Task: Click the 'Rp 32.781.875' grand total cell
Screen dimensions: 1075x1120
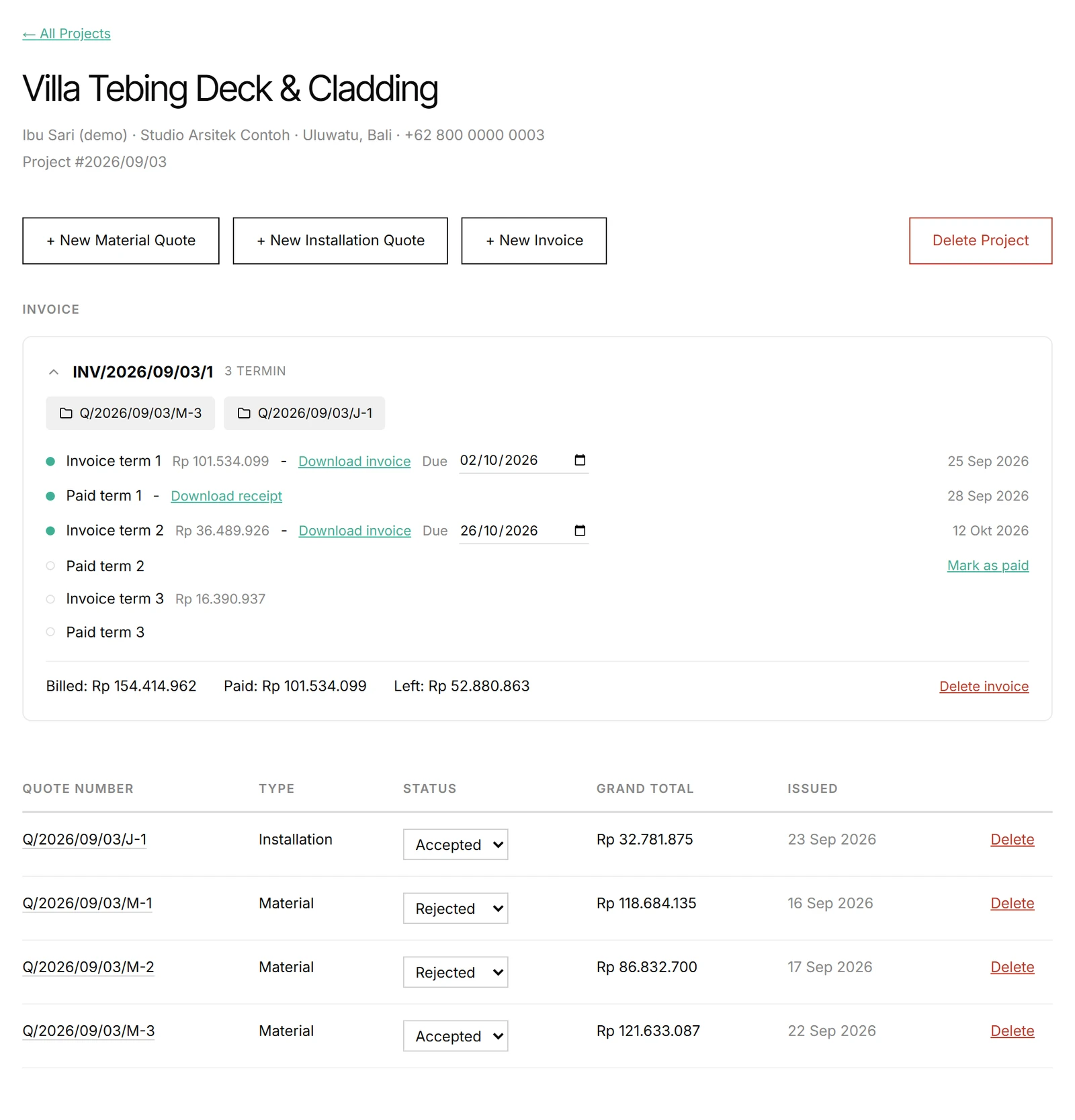Action: (x=644, y=839)
